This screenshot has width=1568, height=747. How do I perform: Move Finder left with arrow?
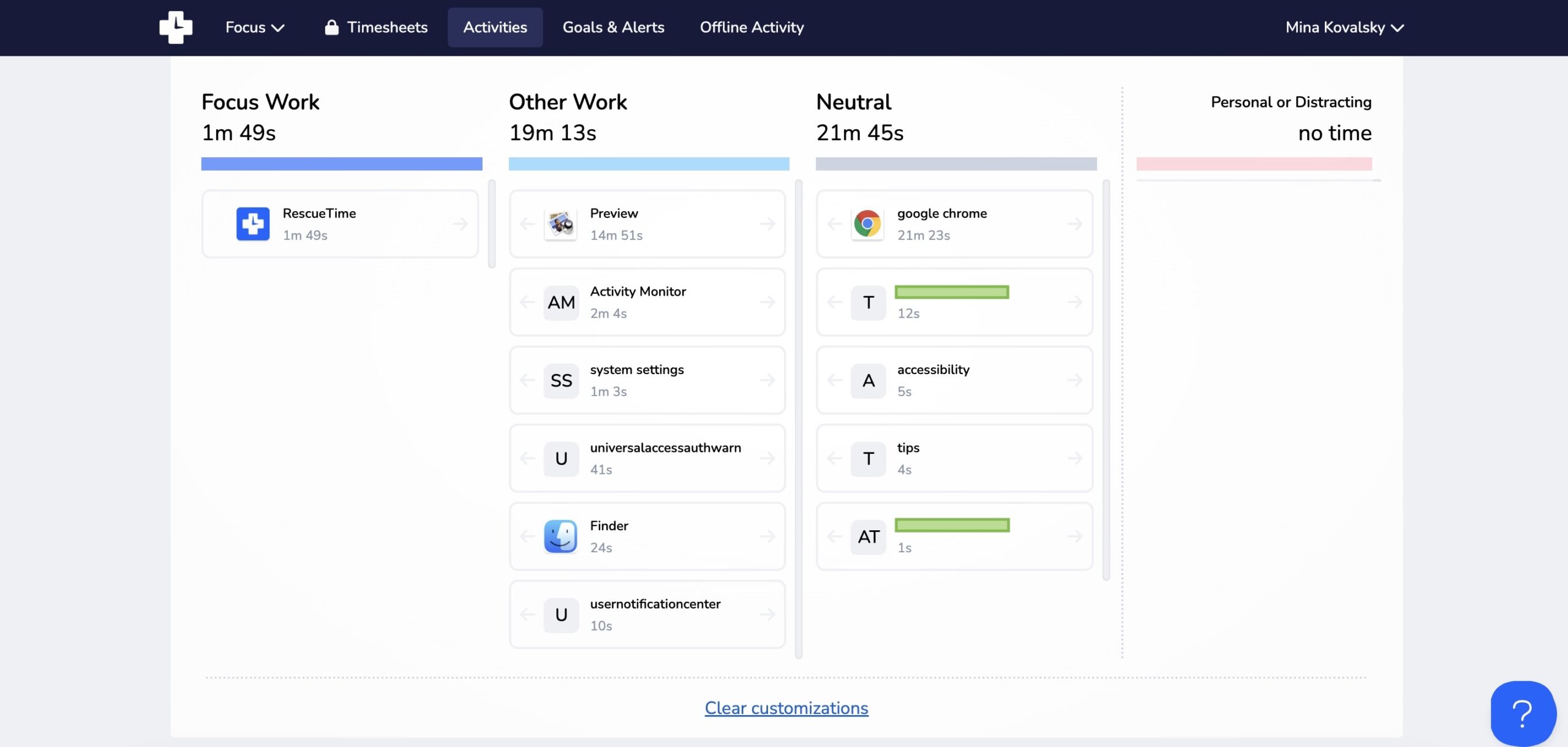pyautogui.click(x=527, y=536)
